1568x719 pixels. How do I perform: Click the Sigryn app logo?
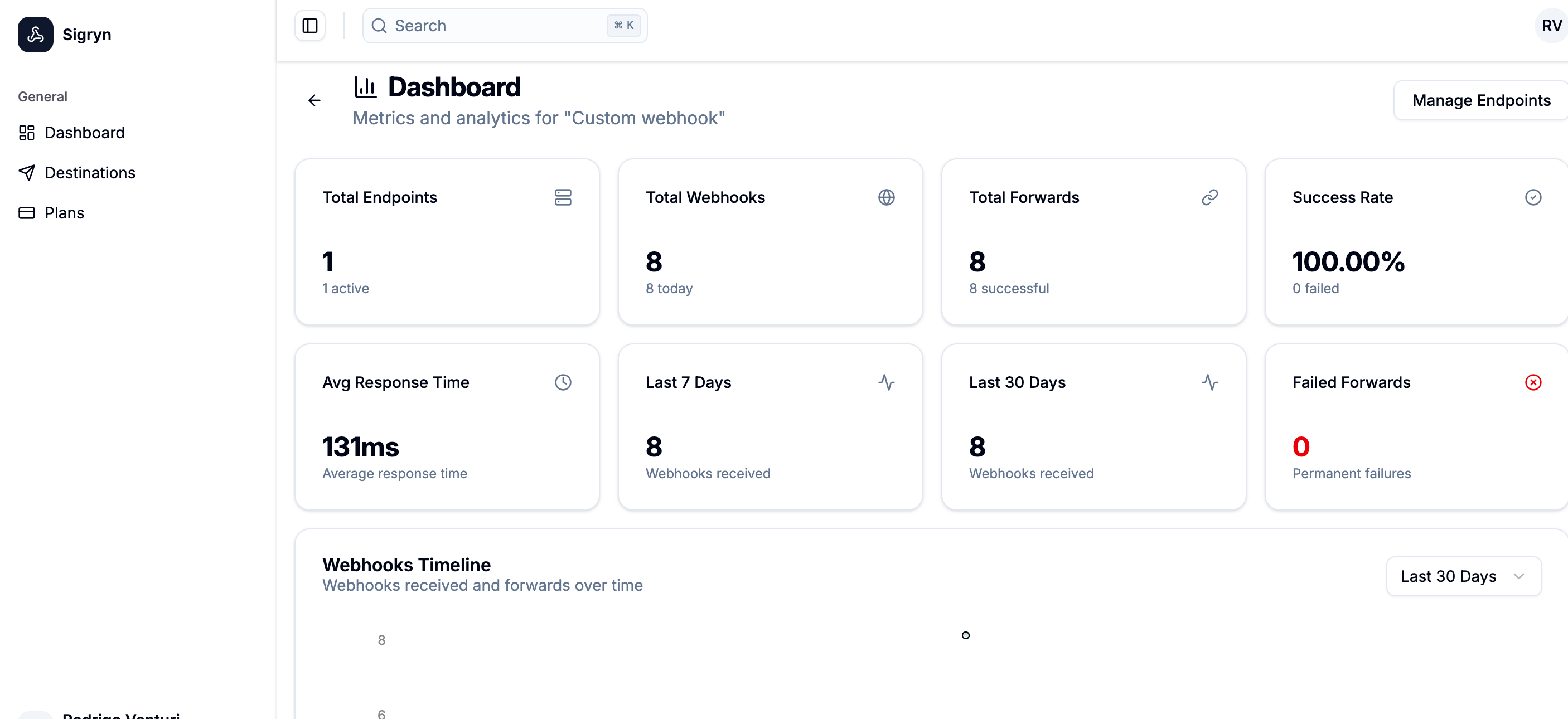(35, 34)
